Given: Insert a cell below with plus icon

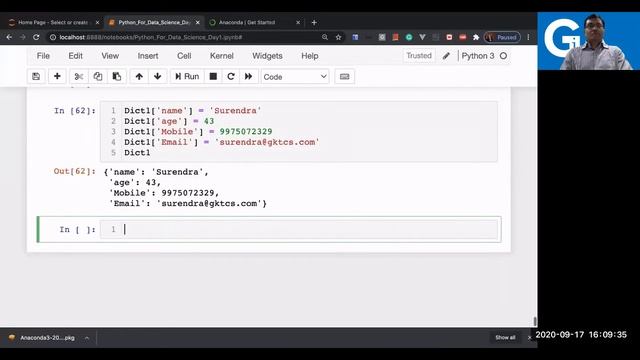Looking at the screenshot, I should [57, 76].
